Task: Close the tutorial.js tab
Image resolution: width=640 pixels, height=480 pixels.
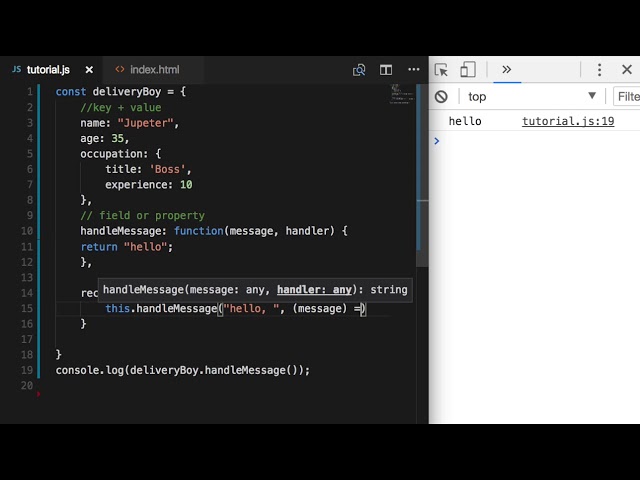Action: pos(89,70)
